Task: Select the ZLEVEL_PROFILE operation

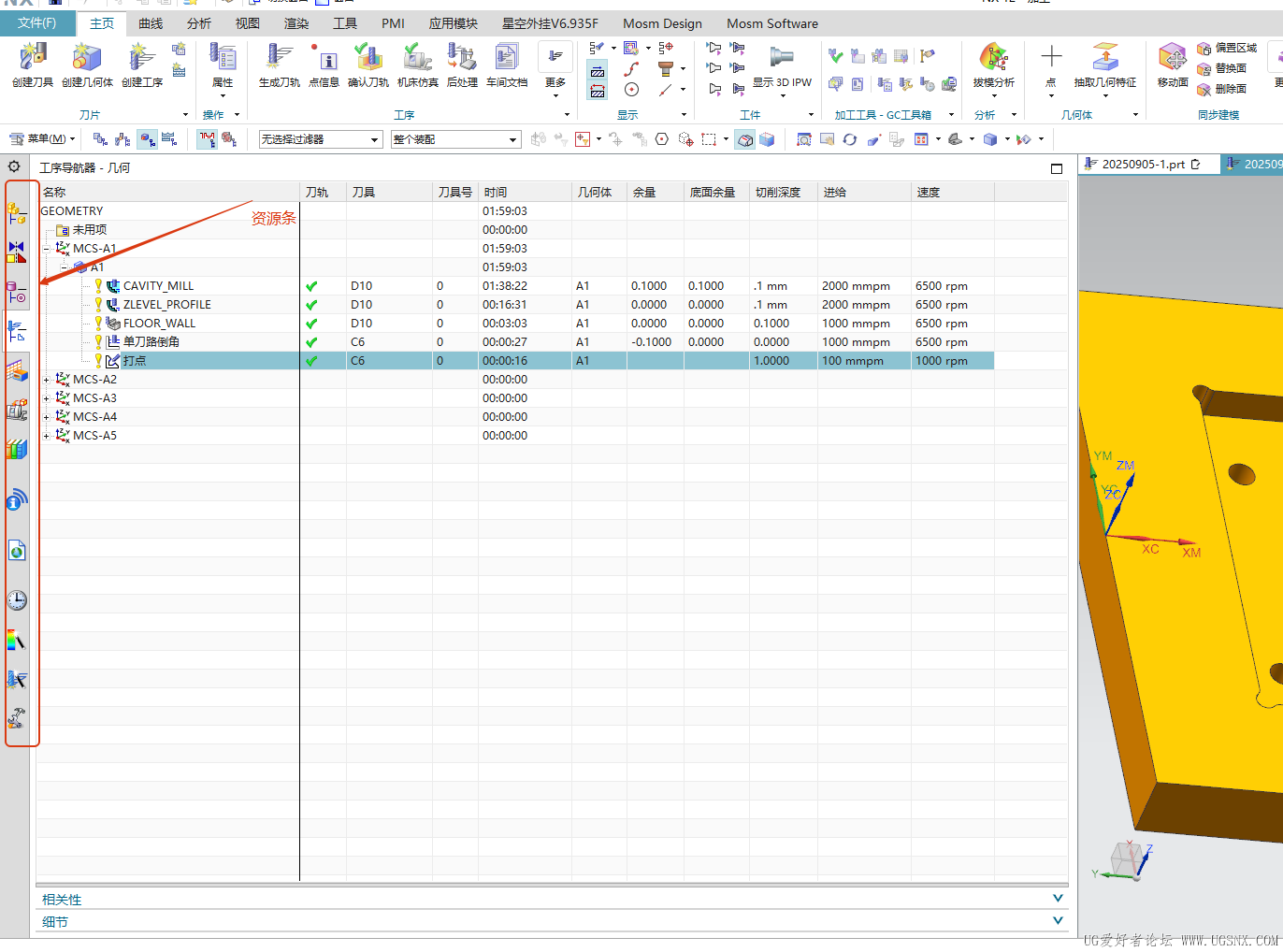Action: (x=167, y=305)
